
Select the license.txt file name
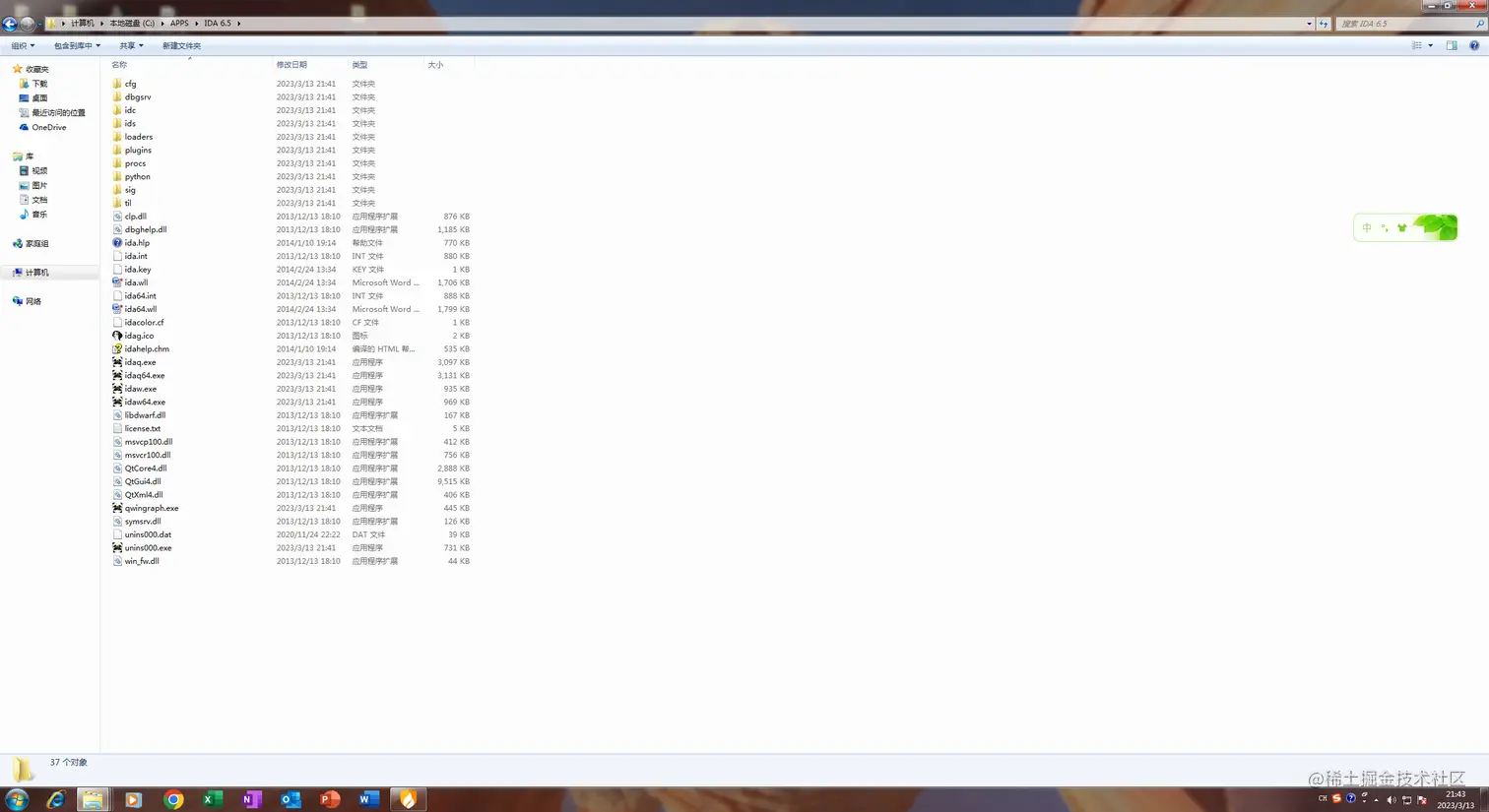pos(142,429)
